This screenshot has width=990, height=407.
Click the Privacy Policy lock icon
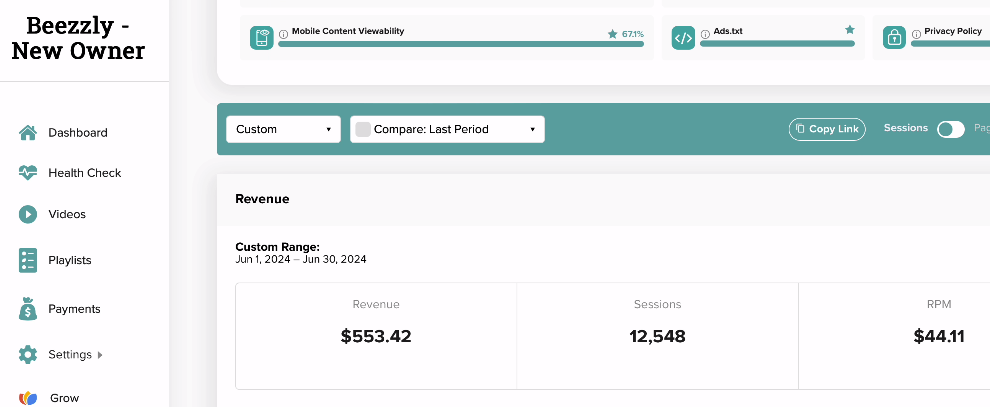click(x=894, y=38)
